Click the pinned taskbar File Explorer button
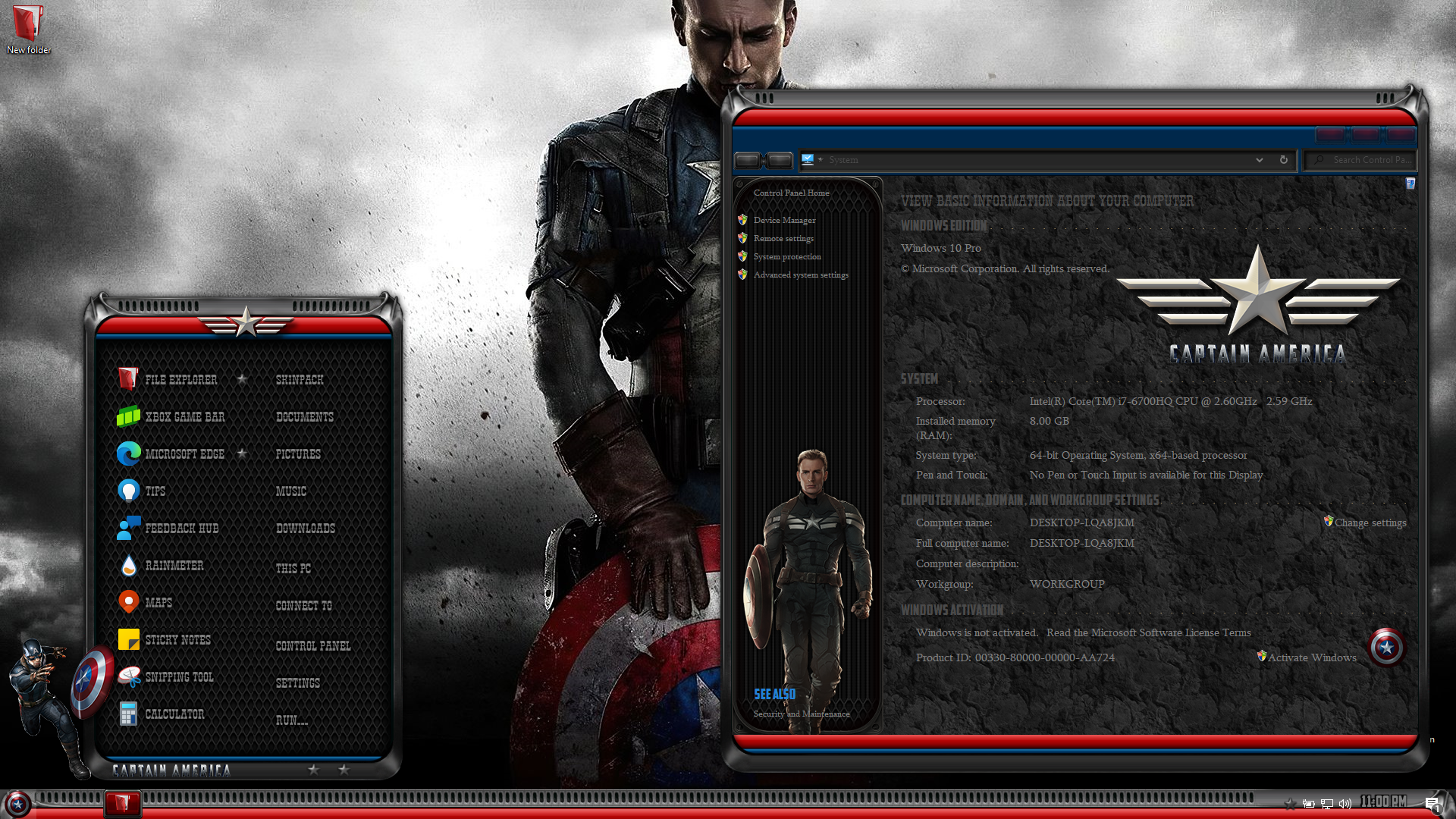The height and width of the screenshot is (819, 1456). pyautogui.click(x=122, y=803)
